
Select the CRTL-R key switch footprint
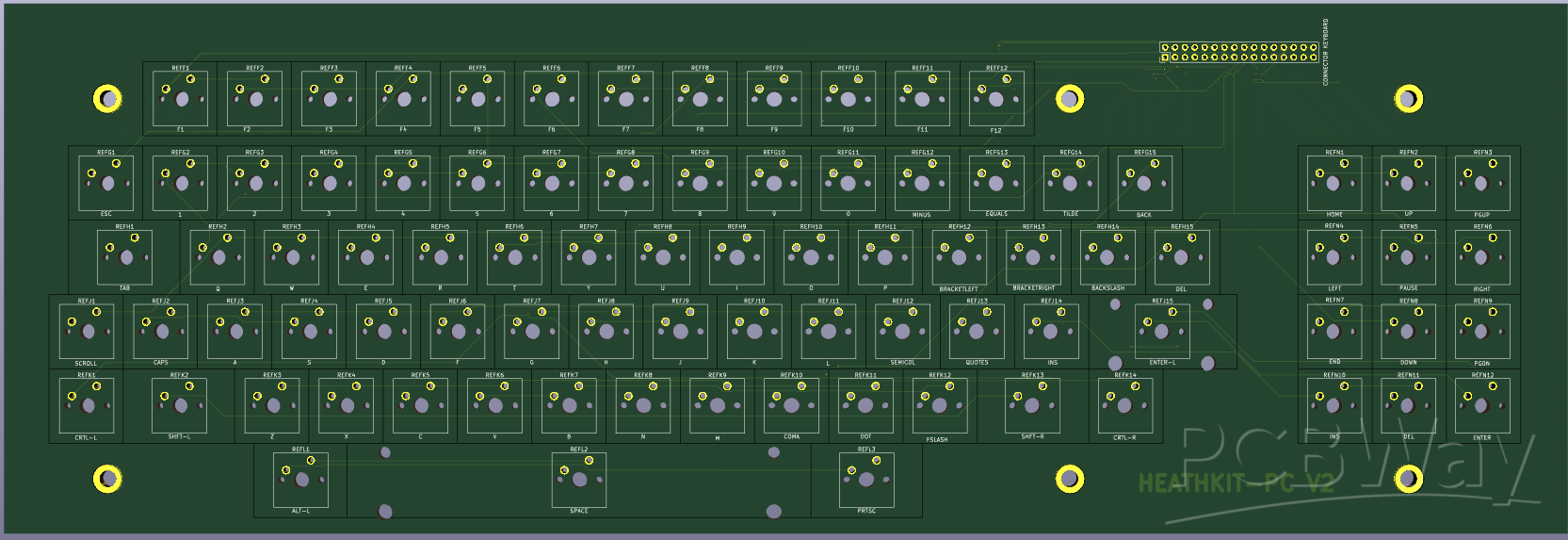(x=1124, y=405)
